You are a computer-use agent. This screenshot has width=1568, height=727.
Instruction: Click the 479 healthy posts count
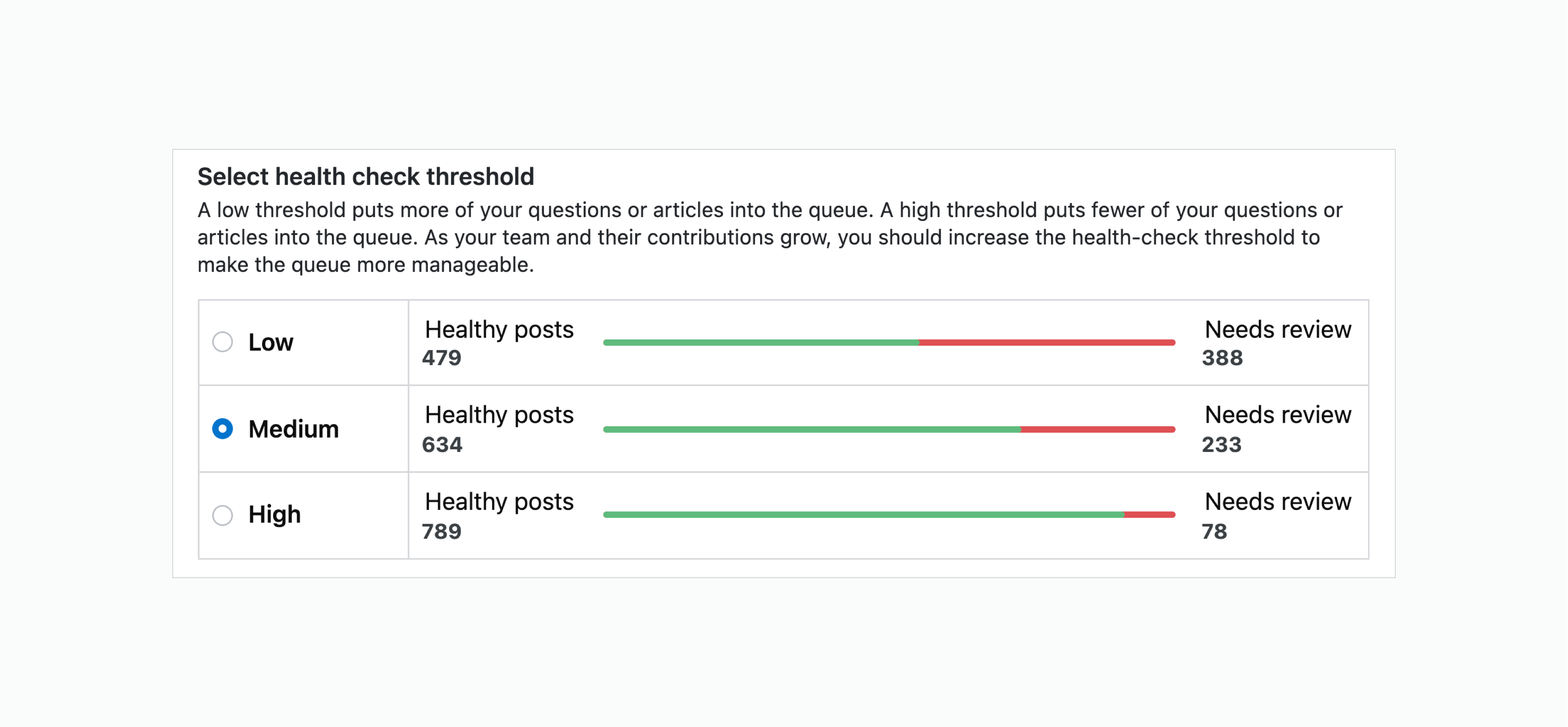tap(442, 358)
